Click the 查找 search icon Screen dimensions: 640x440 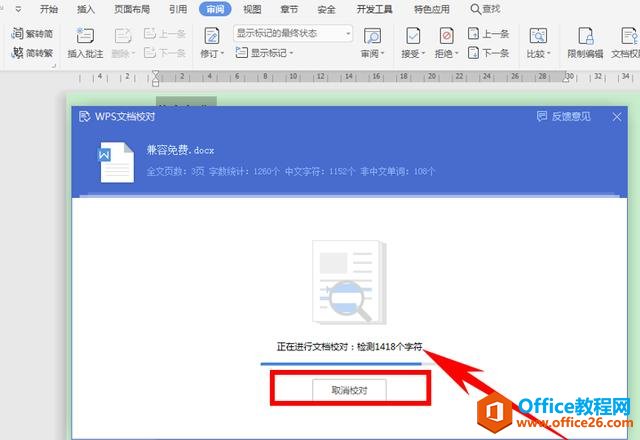pyautogui.click(x=476, y=9)
